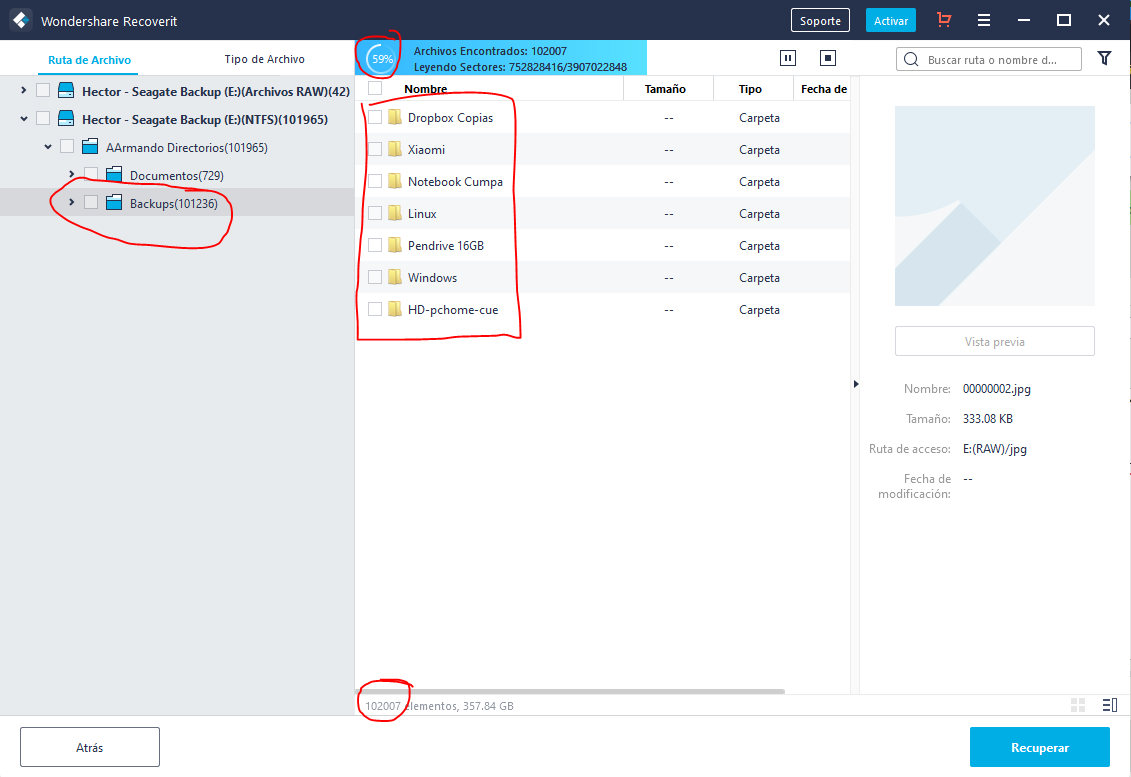Click the NTFS drive icon
The image size is (1131, 777).
tap(66, 119)
